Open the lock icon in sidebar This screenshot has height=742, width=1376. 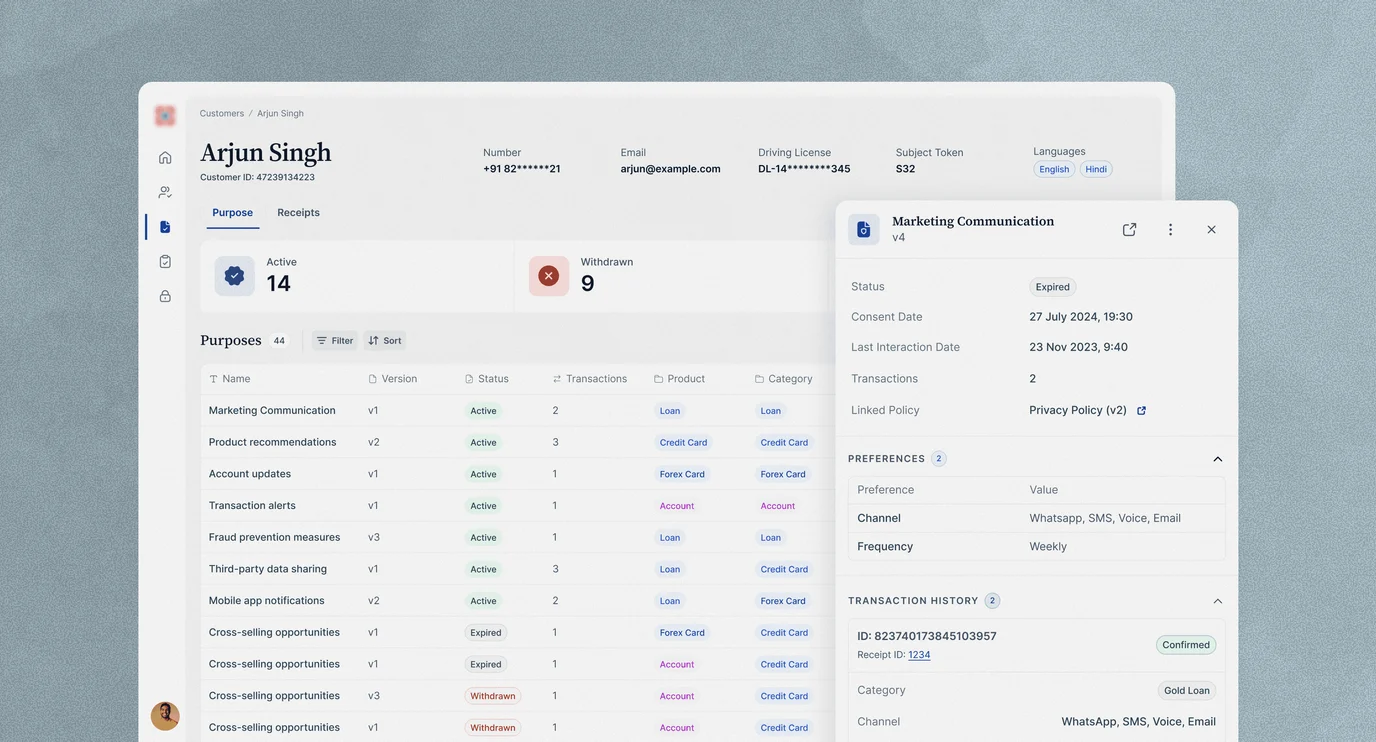click(x=165, y=296)
